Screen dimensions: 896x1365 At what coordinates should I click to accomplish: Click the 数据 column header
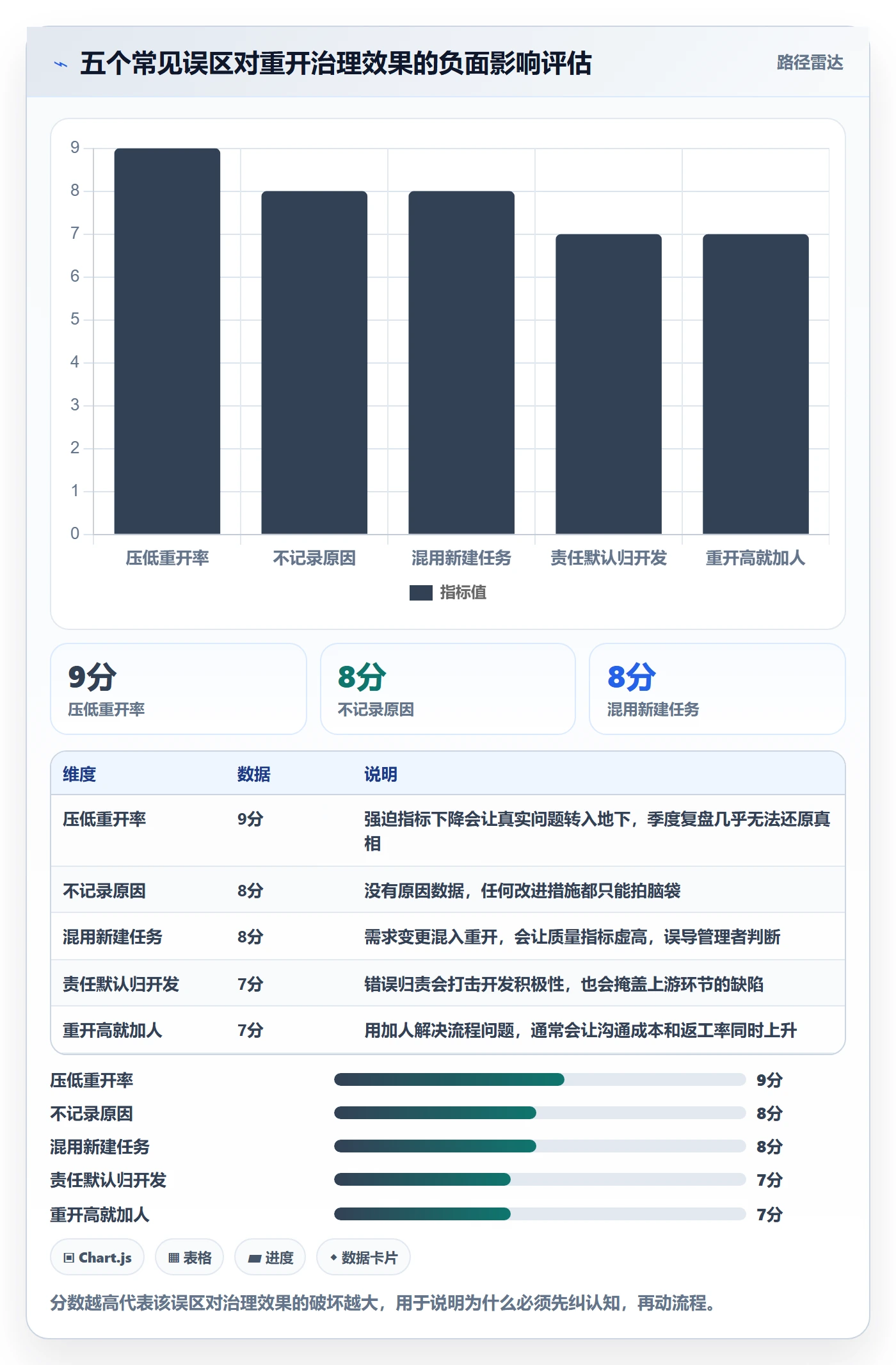[254, 774]
